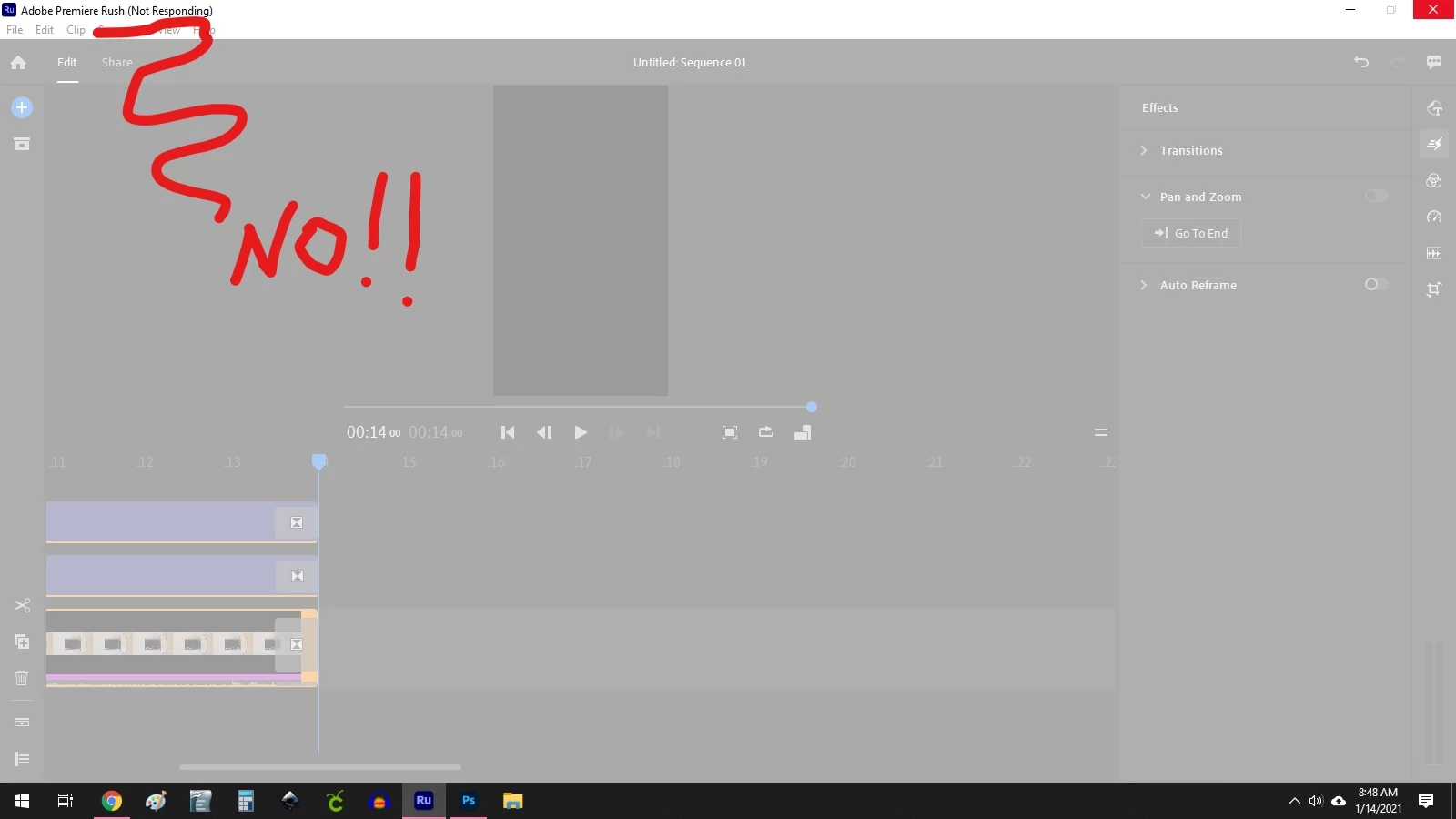Toggle loop playback icon
Image resolution: width=1456 pixels, height=819 pixels.
pos(766,432)
